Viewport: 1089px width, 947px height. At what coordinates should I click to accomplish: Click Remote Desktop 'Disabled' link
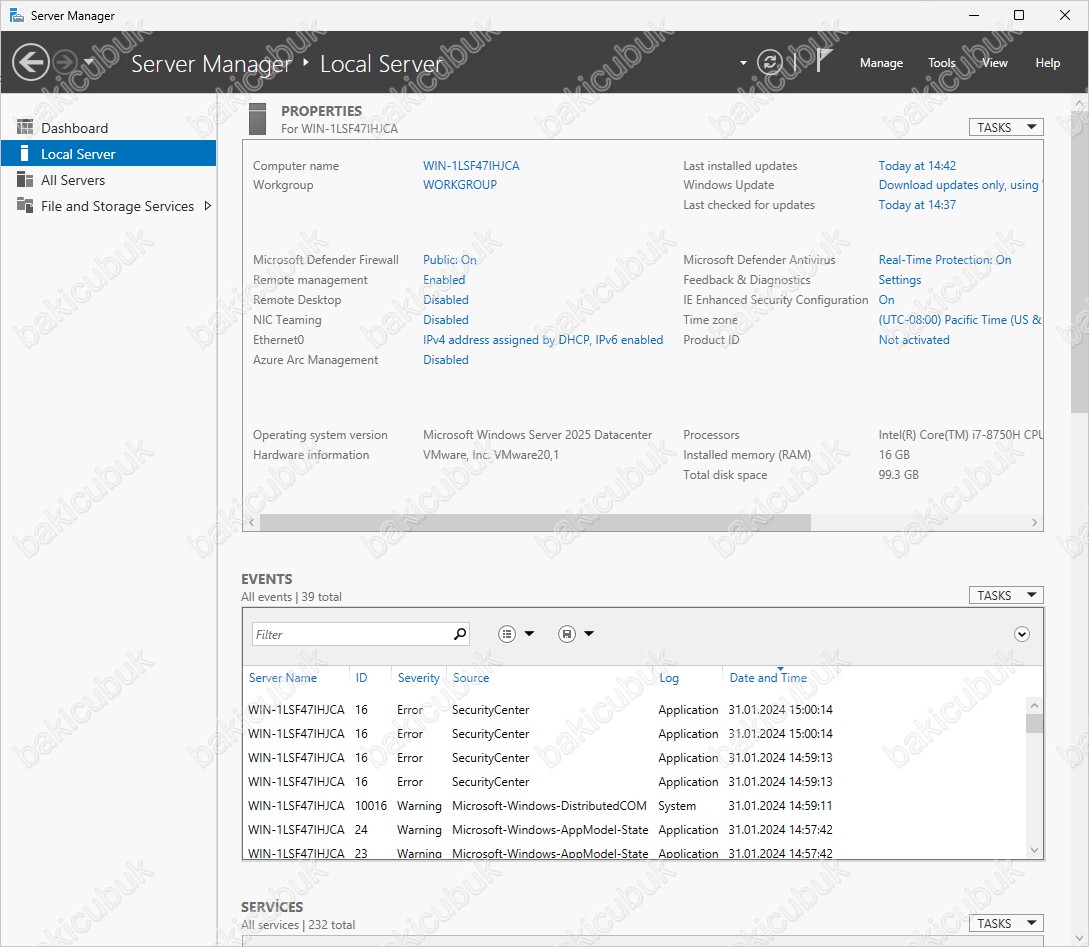tap(446, 300)
